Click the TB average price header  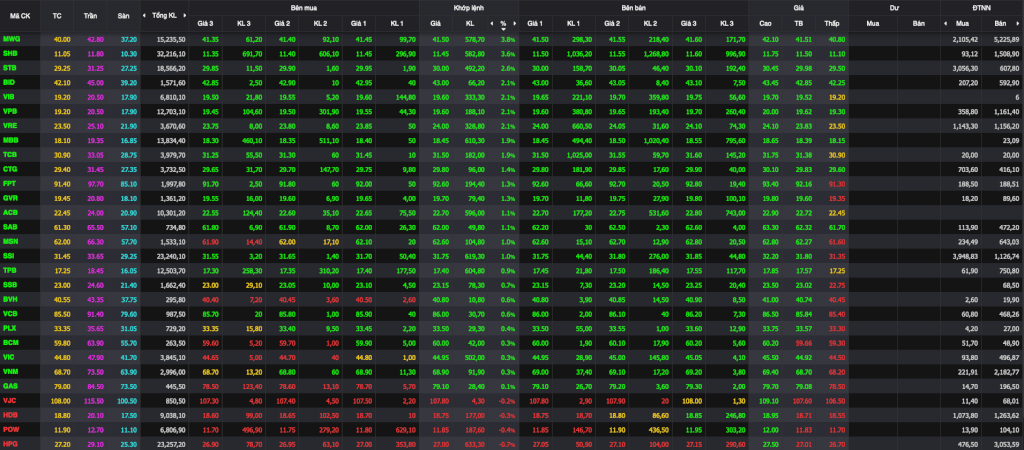[798, 24]
